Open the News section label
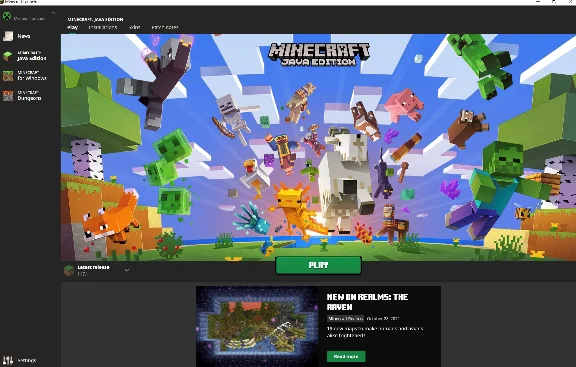This screenshot has height=367, width=576. [24, 36]
